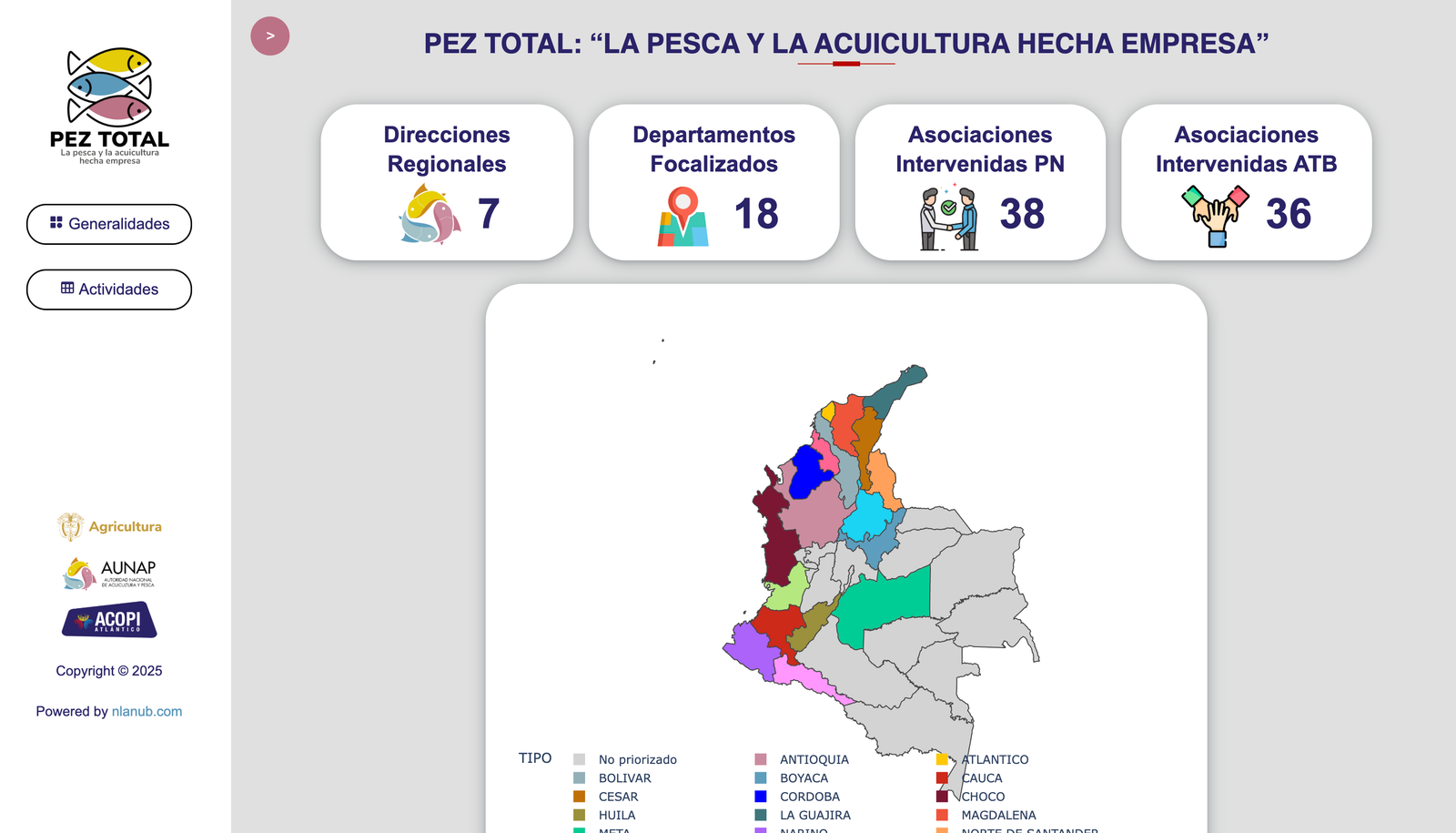Screen dimensions: 1456x833
Task: Click the 'Asociaciones Intervenidas PN' card title
Action: [x=980, y=149]
